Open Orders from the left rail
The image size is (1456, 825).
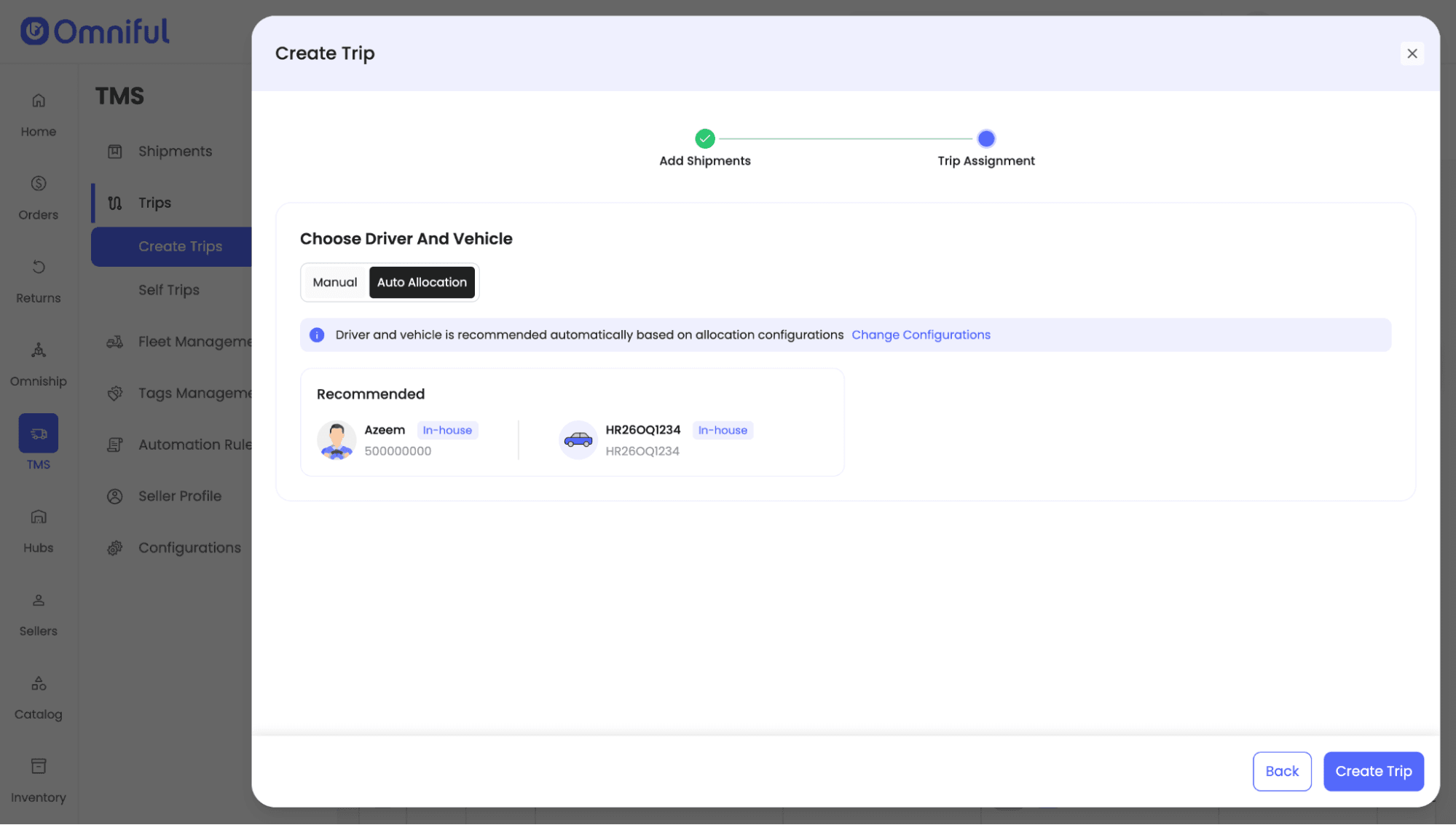click(39, 184)
